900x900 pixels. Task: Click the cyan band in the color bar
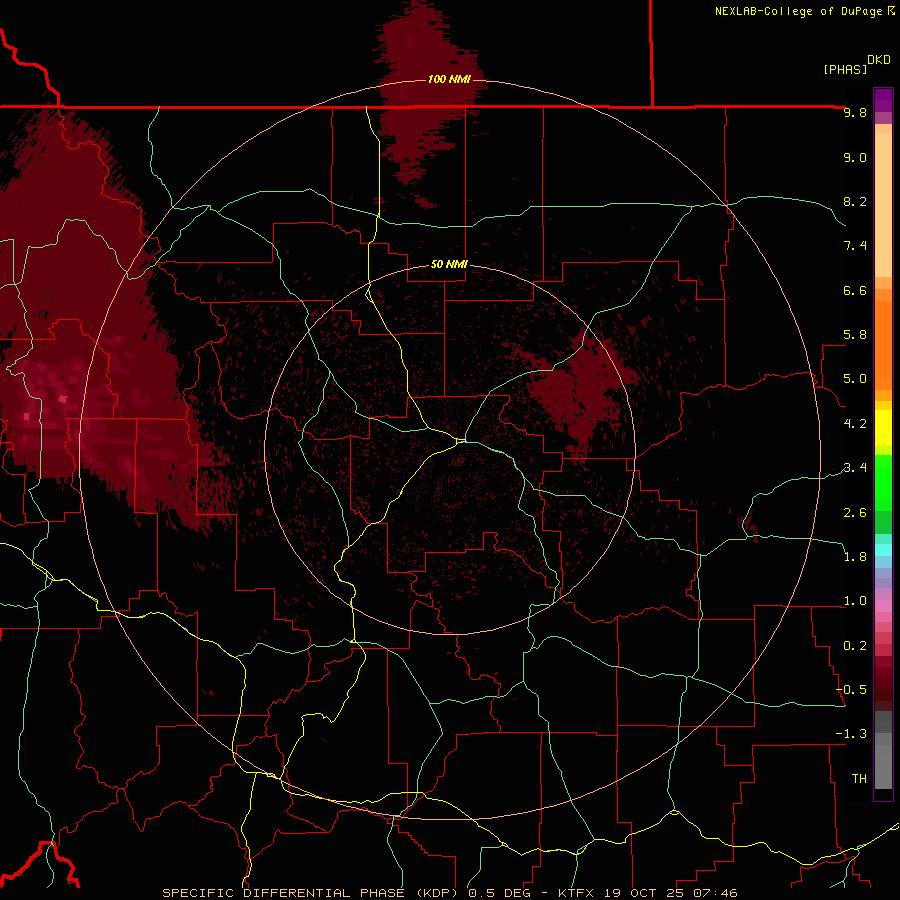[883, 550]
